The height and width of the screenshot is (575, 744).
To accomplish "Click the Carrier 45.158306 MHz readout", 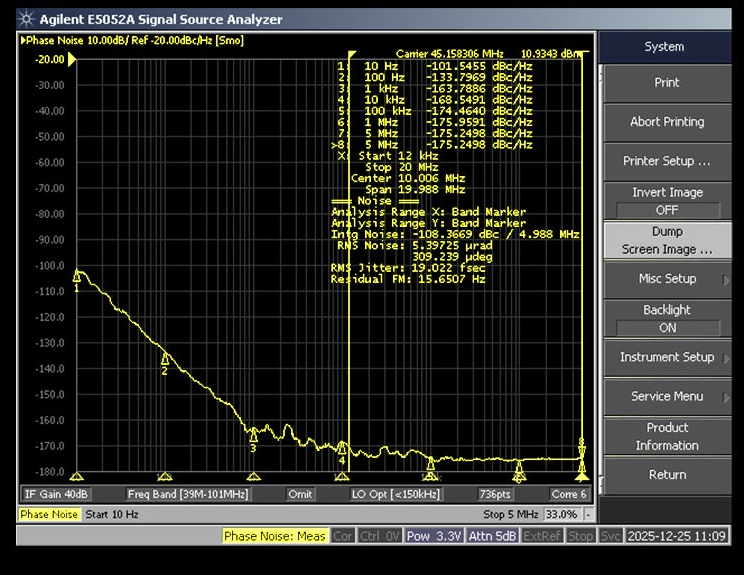I will click(449, 54).
